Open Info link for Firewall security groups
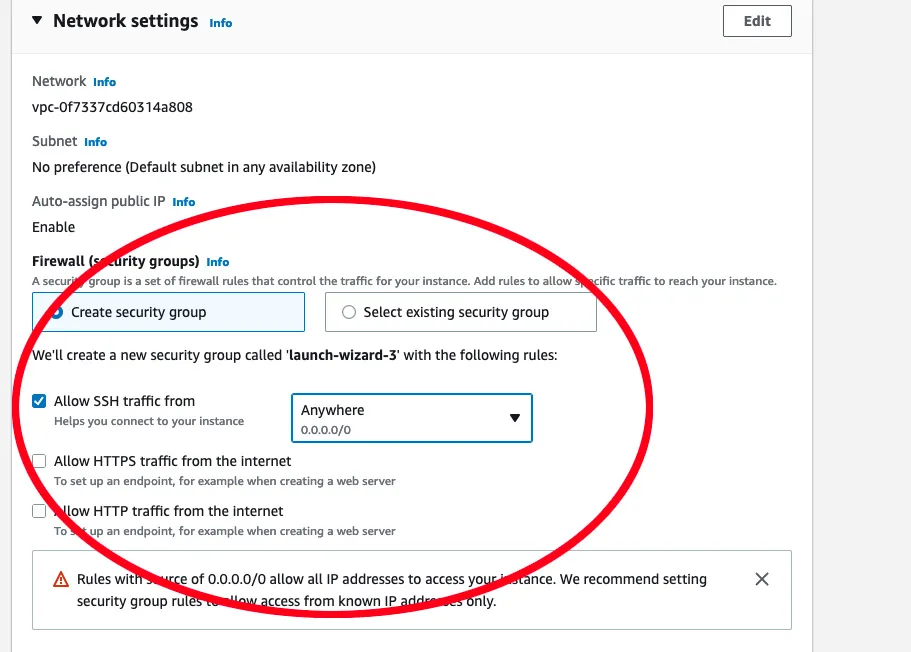The image size is (911, 652). coord(218,262)
